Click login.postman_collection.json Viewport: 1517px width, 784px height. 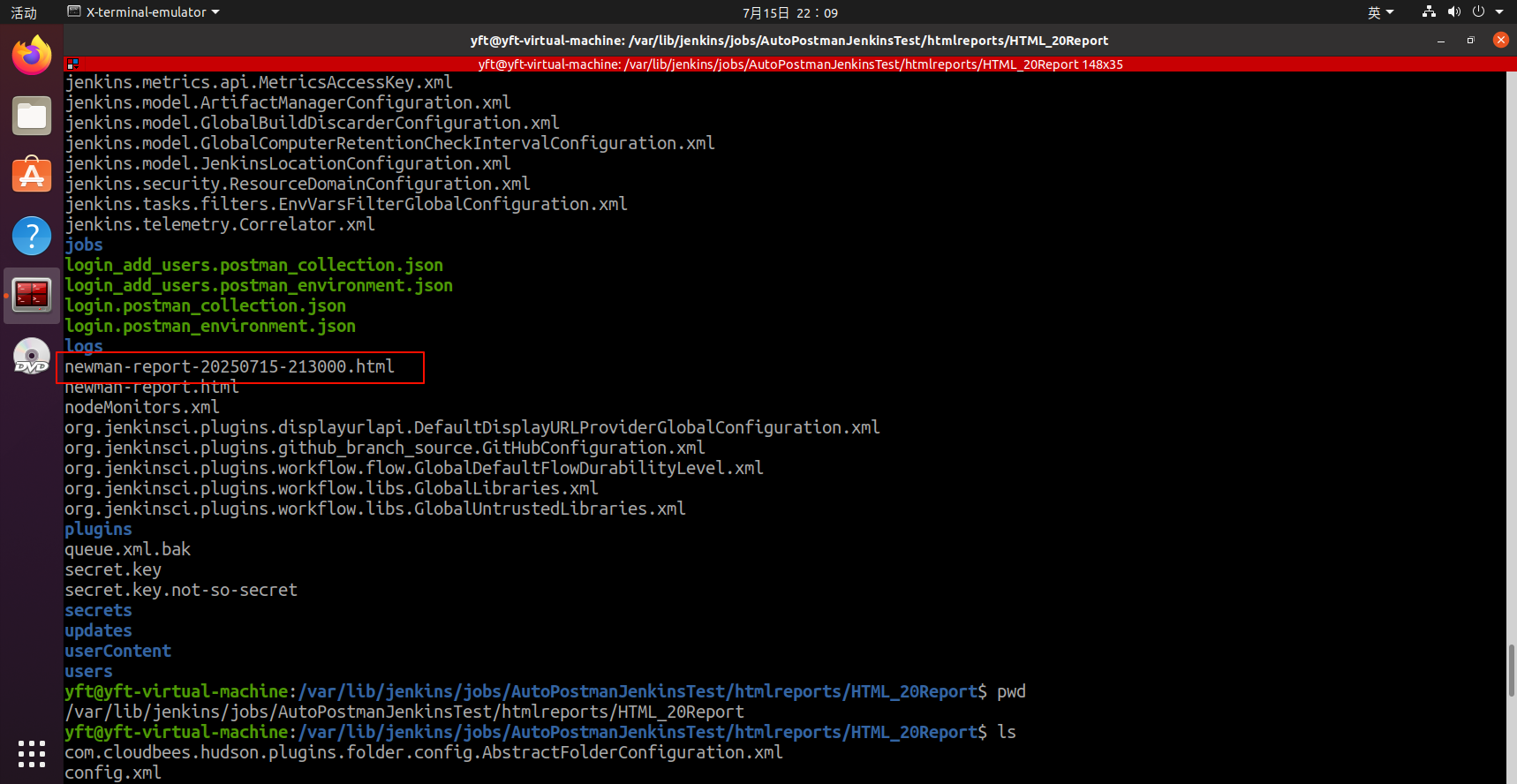point(206,305)
